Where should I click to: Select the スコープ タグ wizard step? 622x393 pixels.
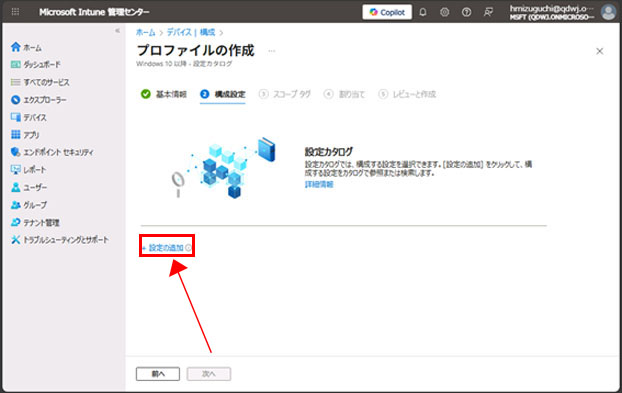285,94
